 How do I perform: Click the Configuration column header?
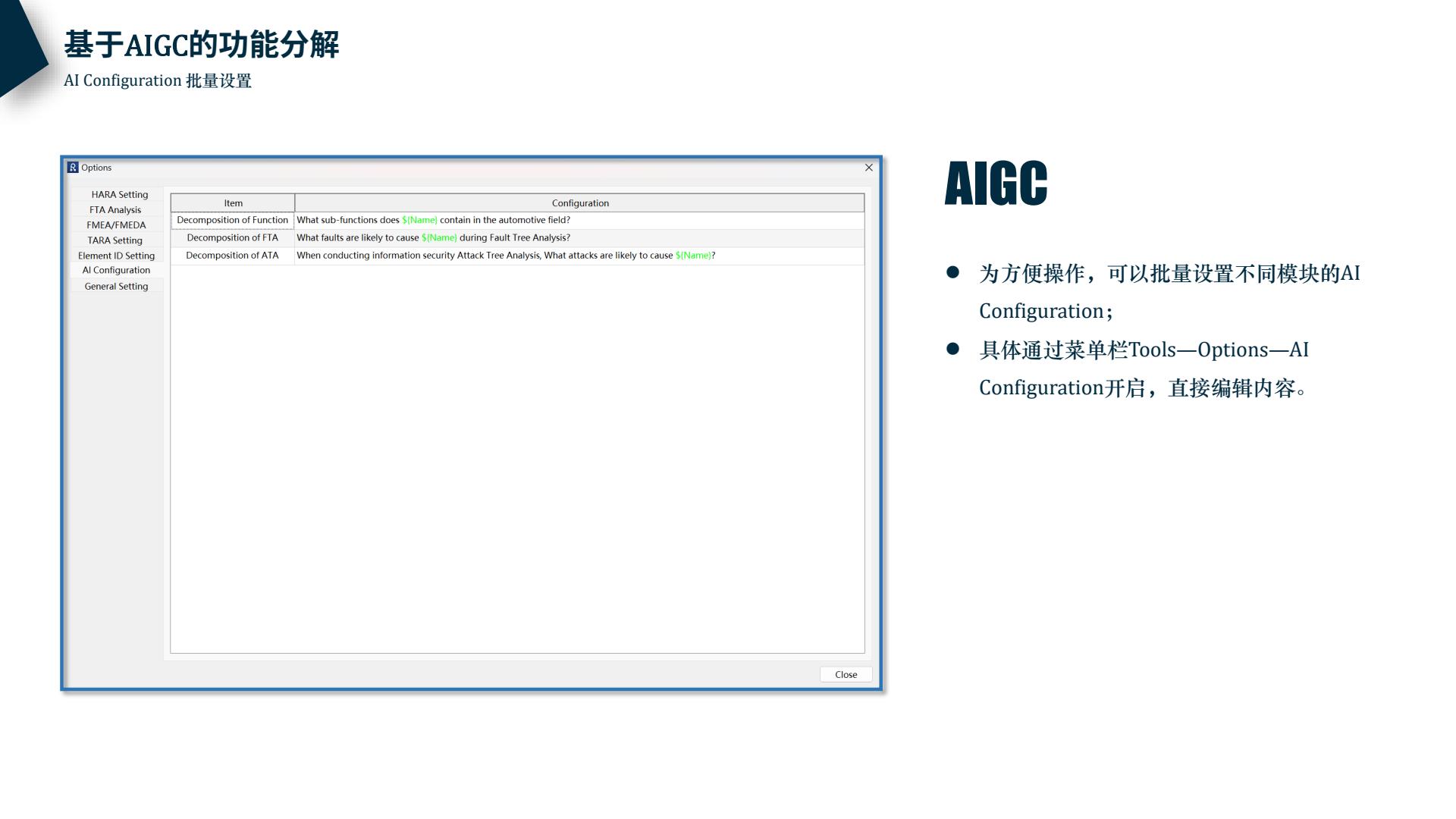[581, 203]
